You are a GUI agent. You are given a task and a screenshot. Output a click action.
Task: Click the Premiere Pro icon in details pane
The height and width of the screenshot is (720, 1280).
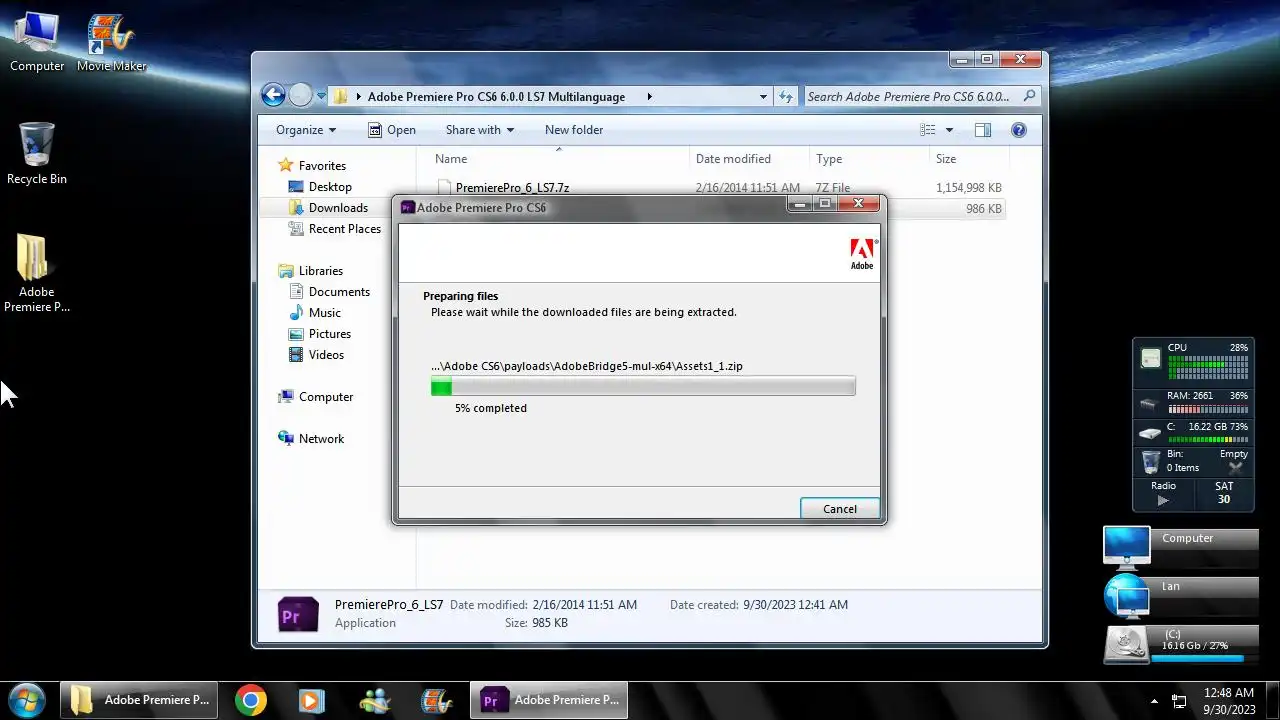point(298,614)
